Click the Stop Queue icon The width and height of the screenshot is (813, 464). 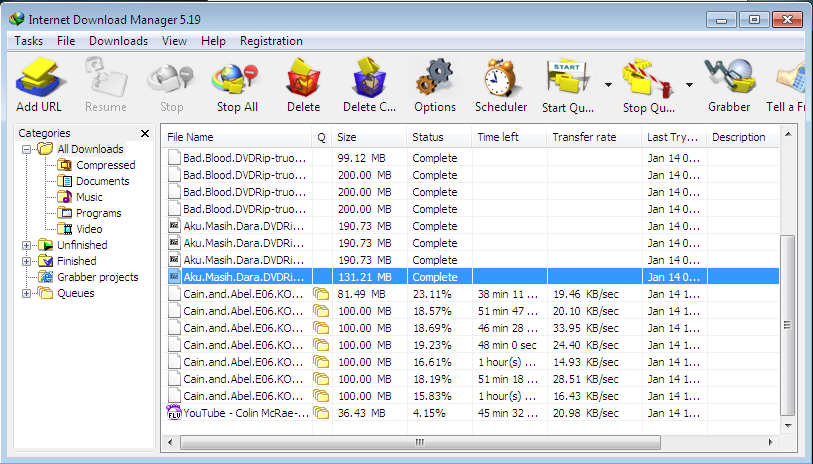point(649,79)
